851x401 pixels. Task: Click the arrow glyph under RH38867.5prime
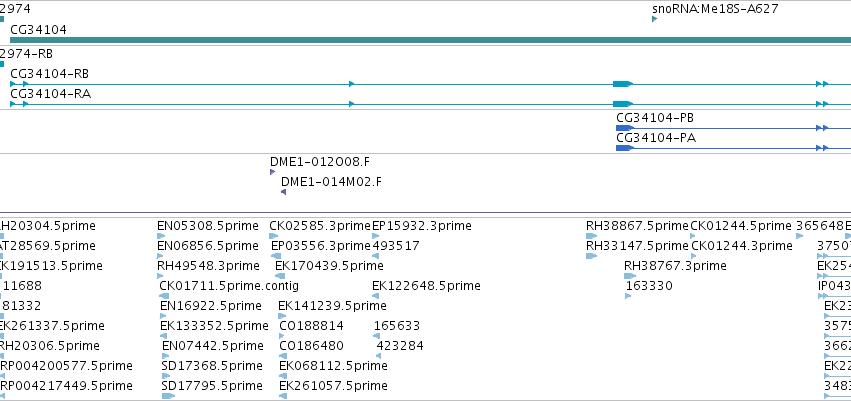592,236
